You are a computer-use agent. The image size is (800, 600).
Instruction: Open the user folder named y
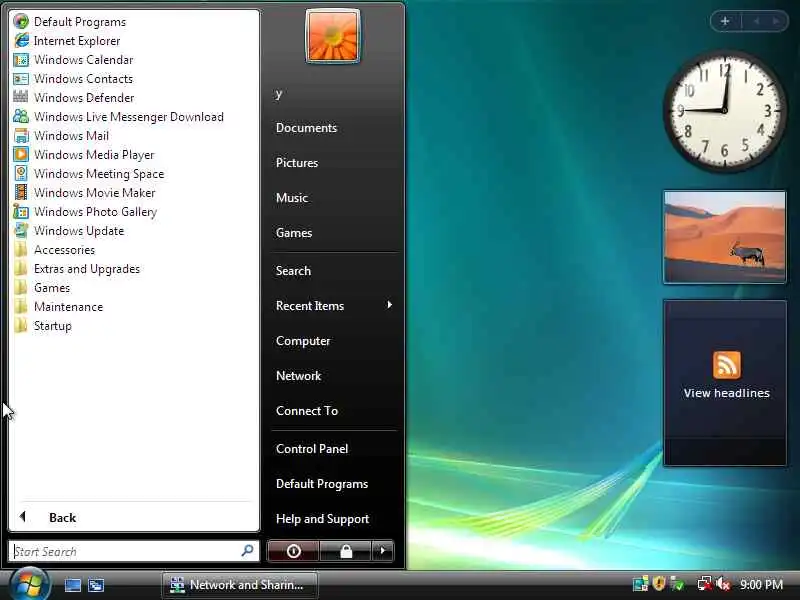click(279, 94)
